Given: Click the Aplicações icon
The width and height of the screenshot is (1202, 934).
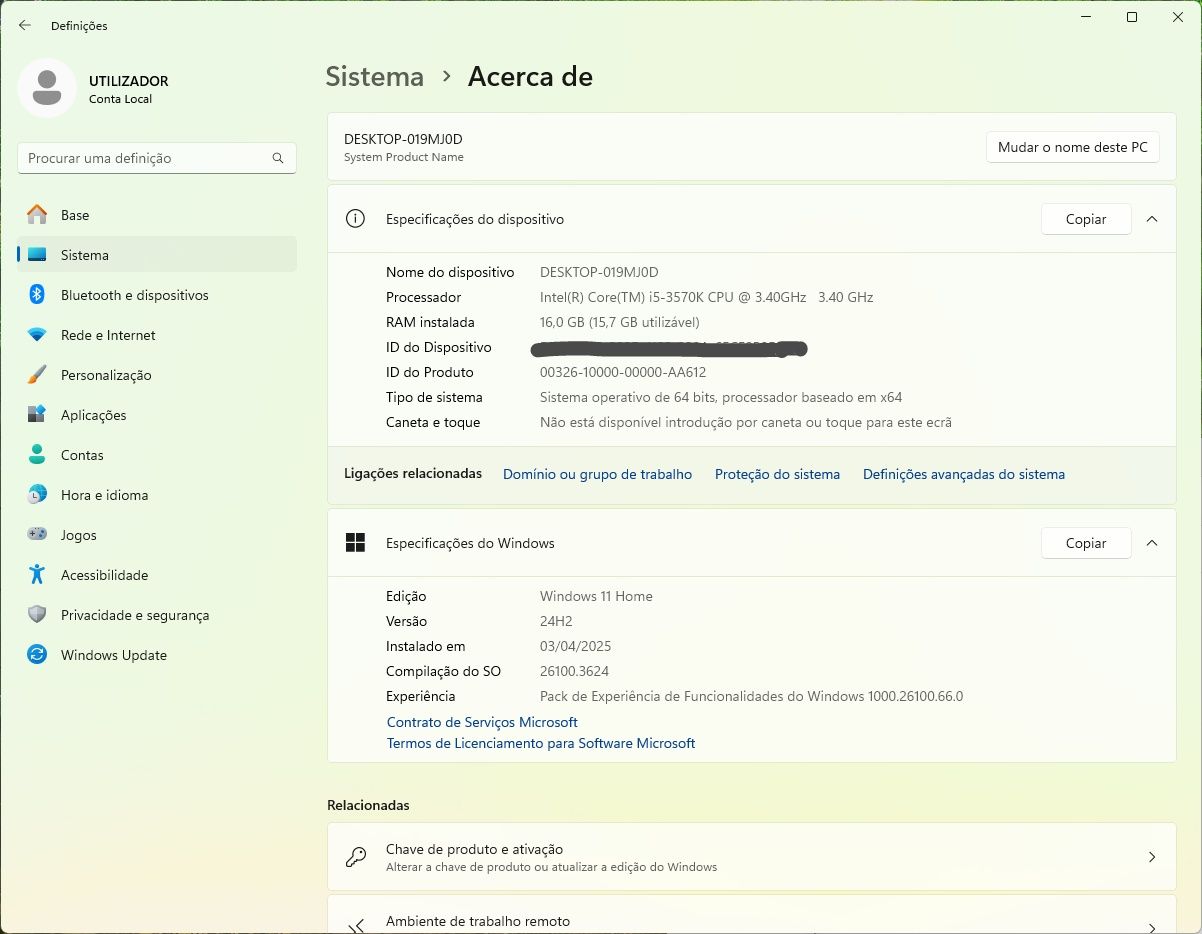Looking at the screenshot, I should (37, 415).
